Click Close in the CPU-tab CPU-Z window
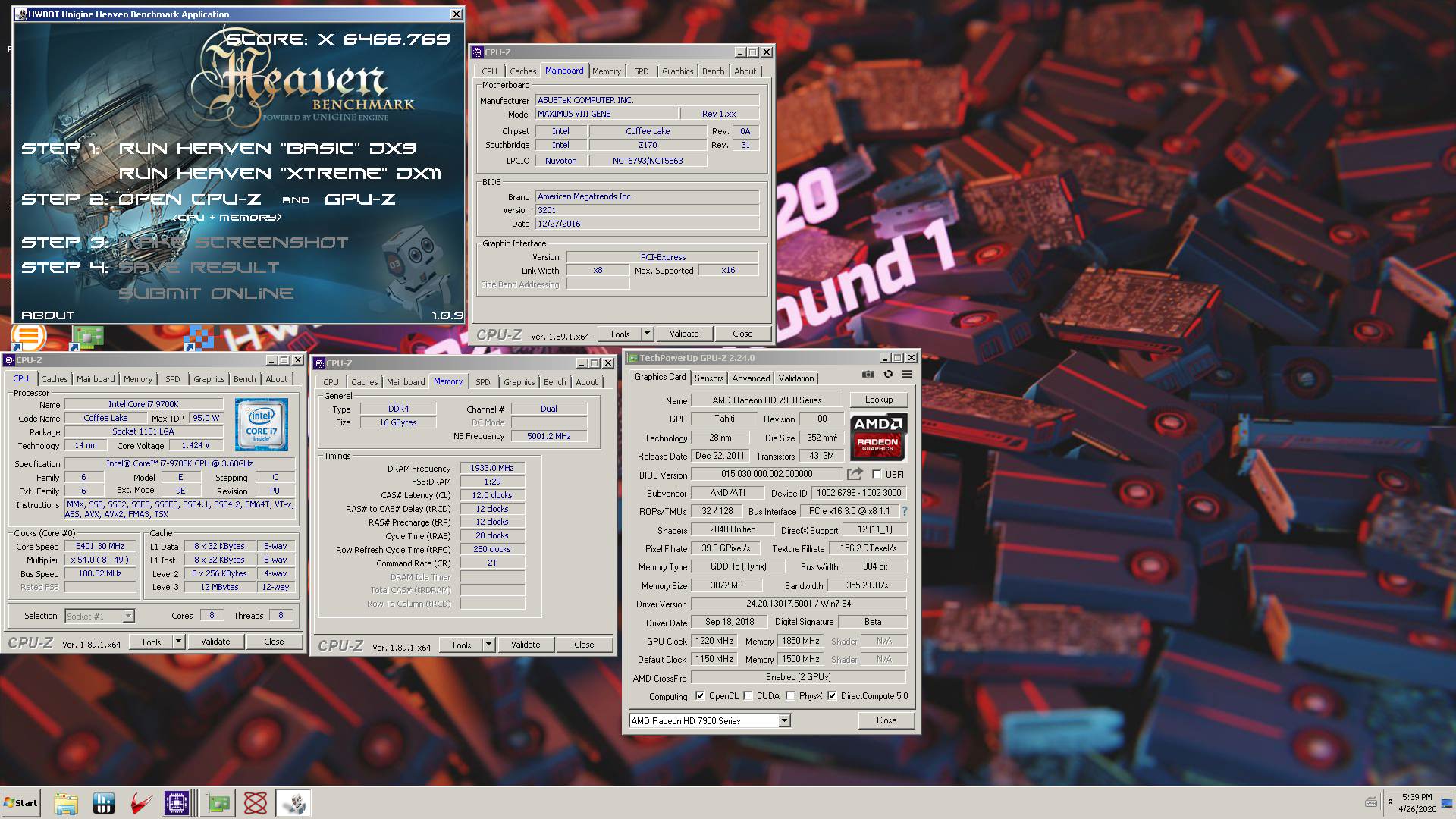Screen dimensions: 1456x819 274,642
